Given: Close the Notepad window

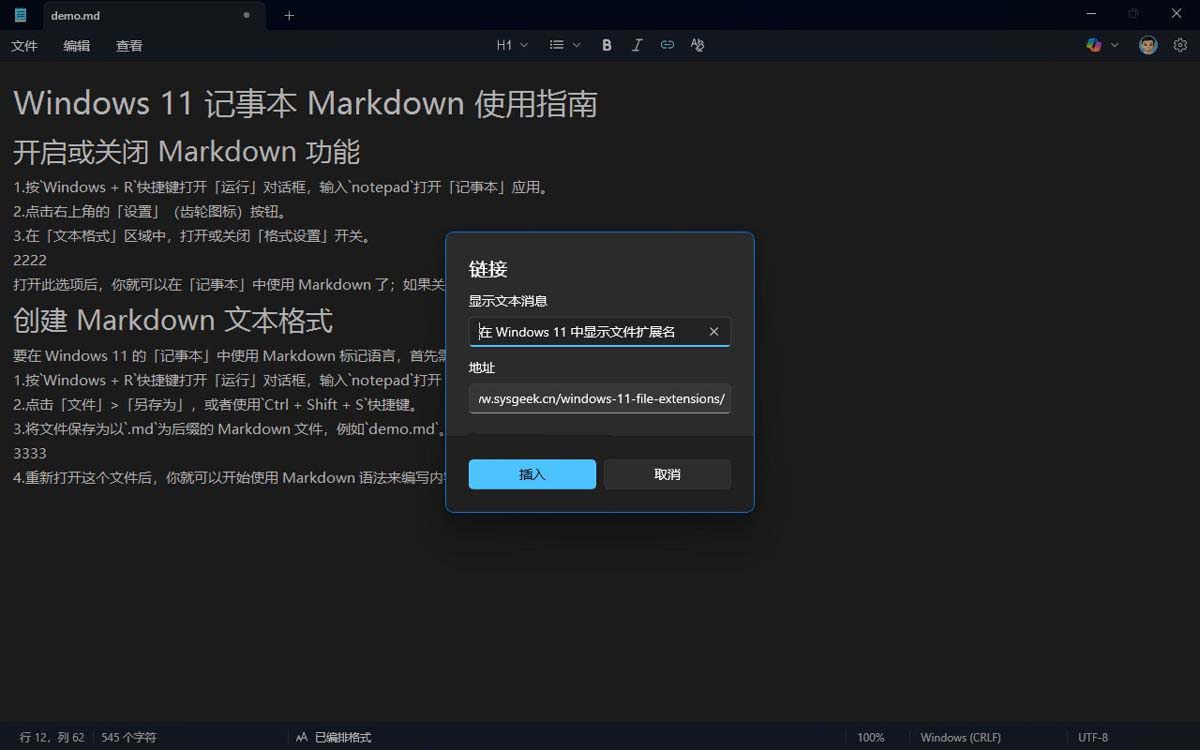Looking at the screenshot, I should coord(1176,14).
